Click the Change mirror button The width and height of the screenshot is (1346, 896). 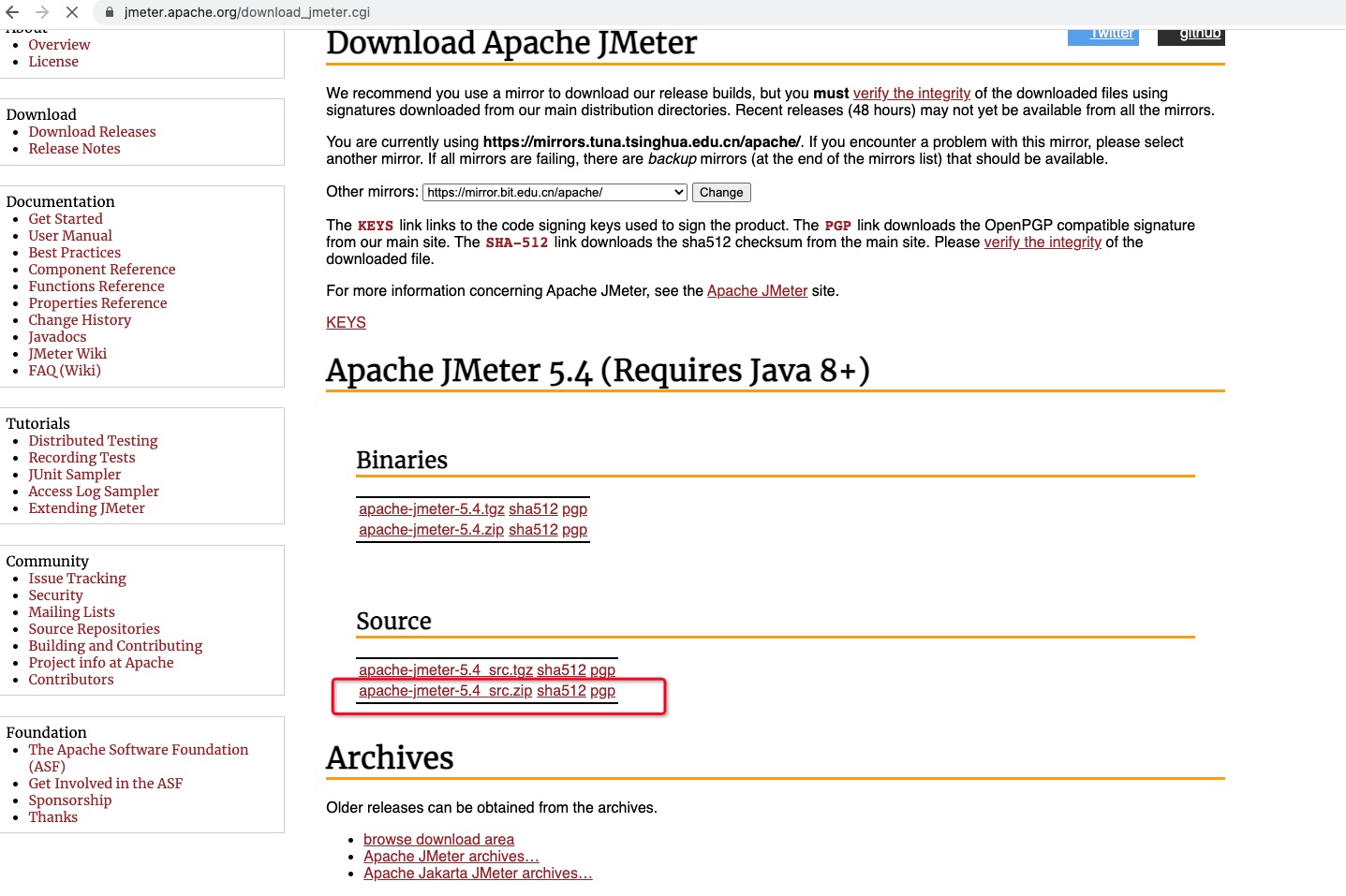(721, 192)
